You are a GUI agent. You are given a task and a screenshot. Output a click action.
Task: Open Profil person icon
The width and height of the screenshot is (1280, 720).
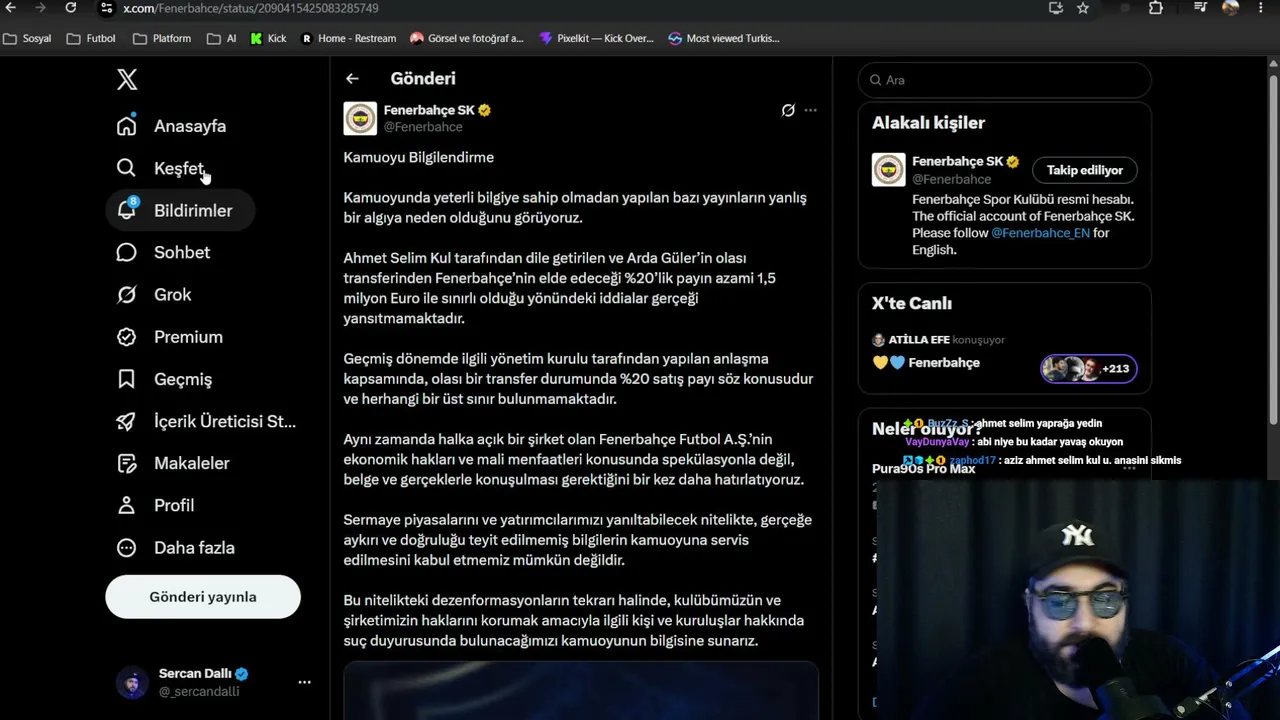coord(126,505)
